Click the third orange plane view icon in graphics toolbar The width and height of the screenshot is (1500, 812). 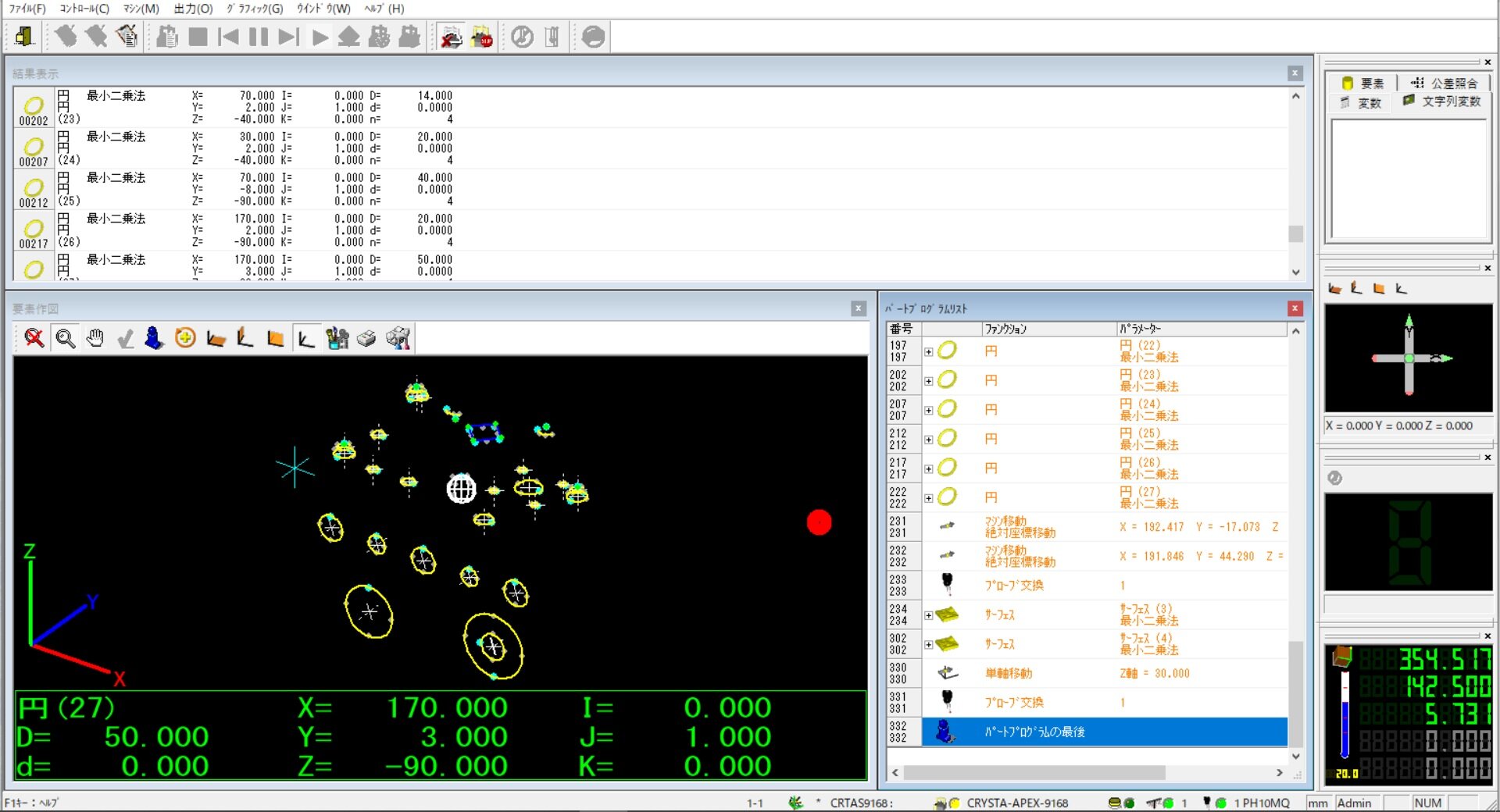coord(276,338)
